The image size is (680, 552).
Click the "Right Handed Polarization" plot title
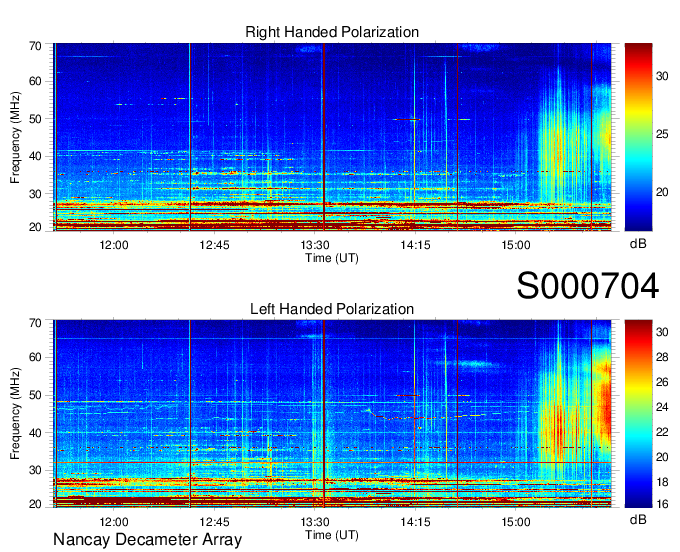coord(332,32)
